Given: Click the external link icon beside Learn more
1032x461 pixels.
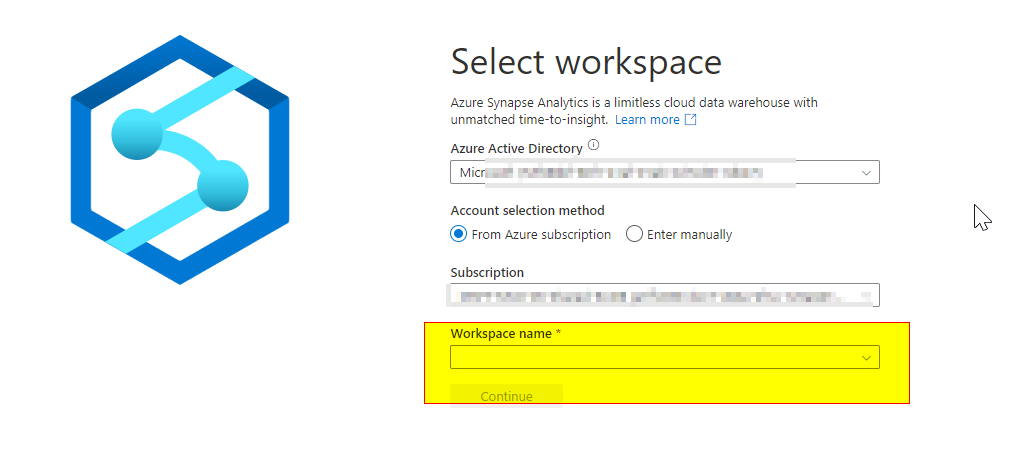Looking at the screenshot, I should pos(690,120).
